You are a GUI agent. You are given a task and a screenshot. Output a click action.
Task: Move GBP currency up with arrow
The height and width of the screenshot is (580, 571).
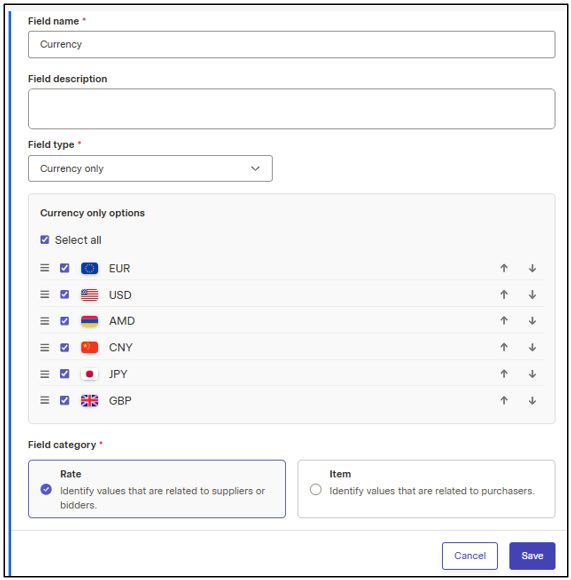point(504,401)
